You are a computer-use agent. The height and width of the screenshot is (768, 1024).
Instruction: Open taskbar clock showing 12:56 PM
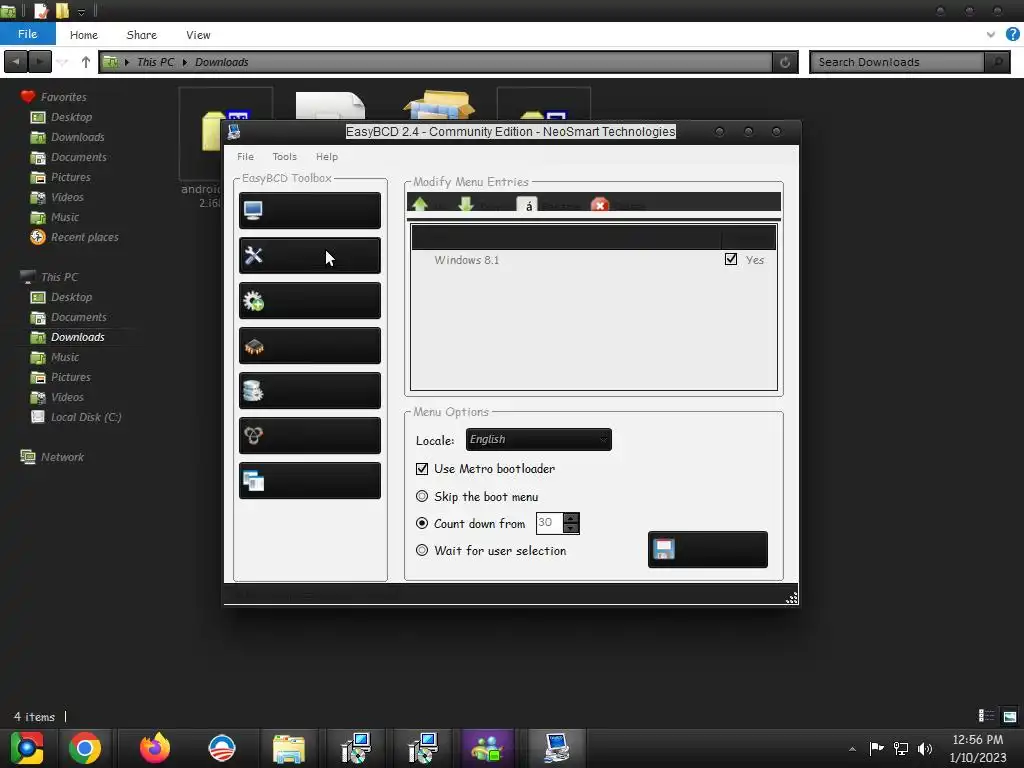(x=977, y=748)
